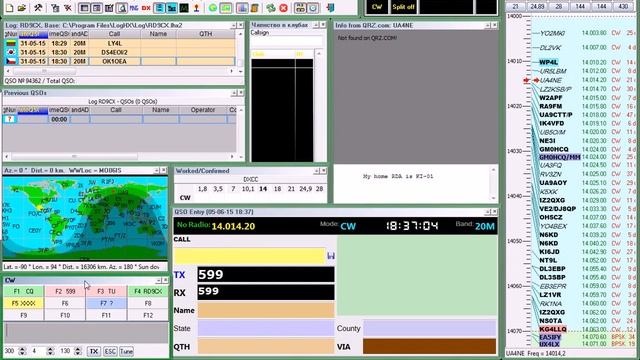Click the first window layout toolbar icon
640x360 pixels.
[x=84, y=8]
